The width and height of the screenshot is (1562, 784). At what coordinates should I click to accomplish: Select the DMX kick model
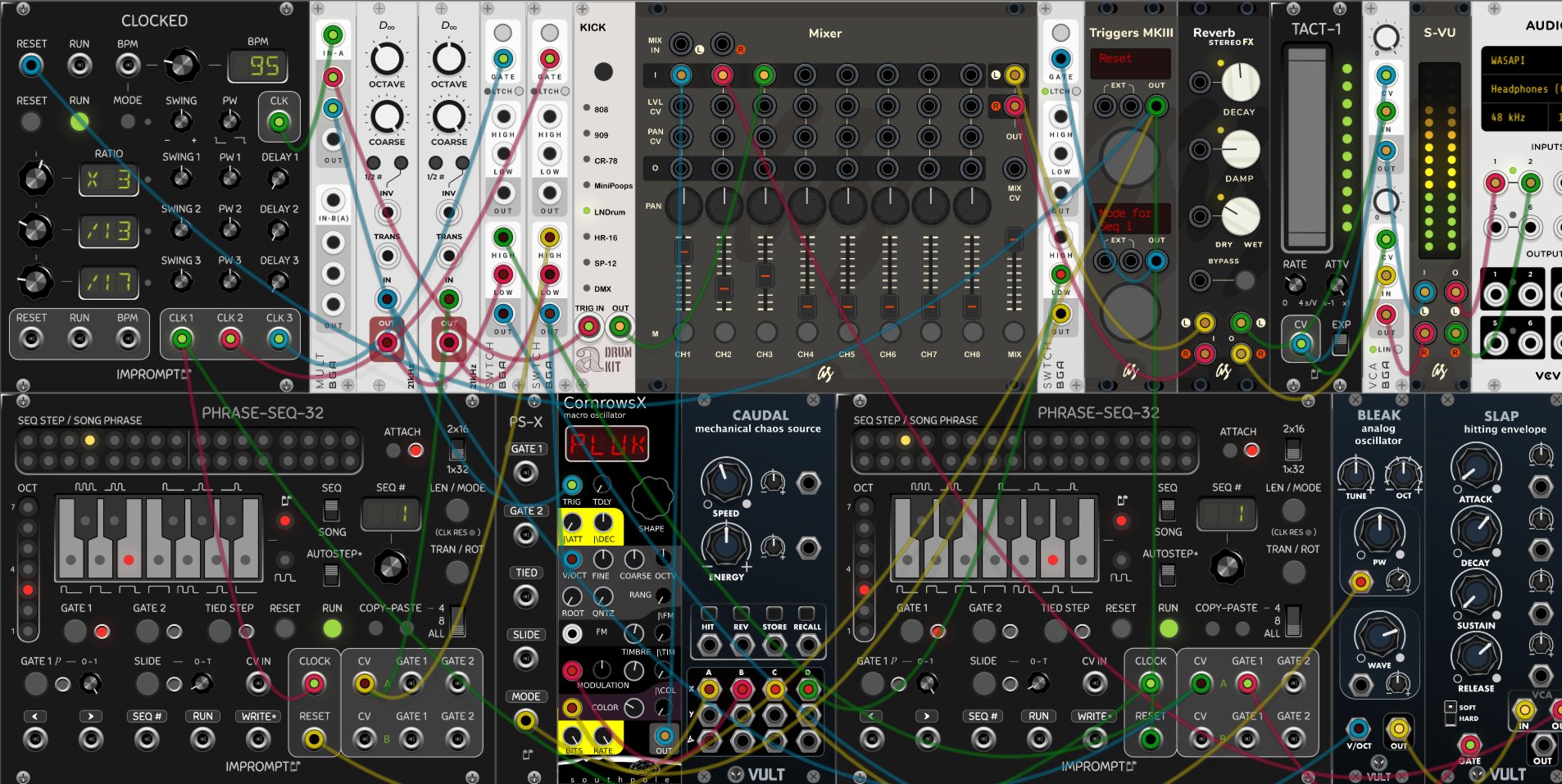tap(587, 288)
